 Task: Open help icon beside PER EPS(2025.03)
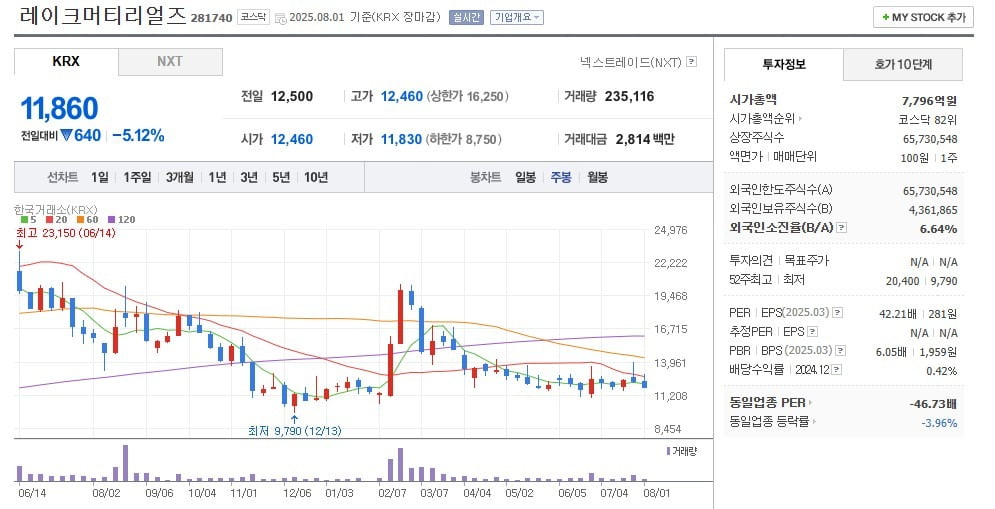[x=838, y=312]
